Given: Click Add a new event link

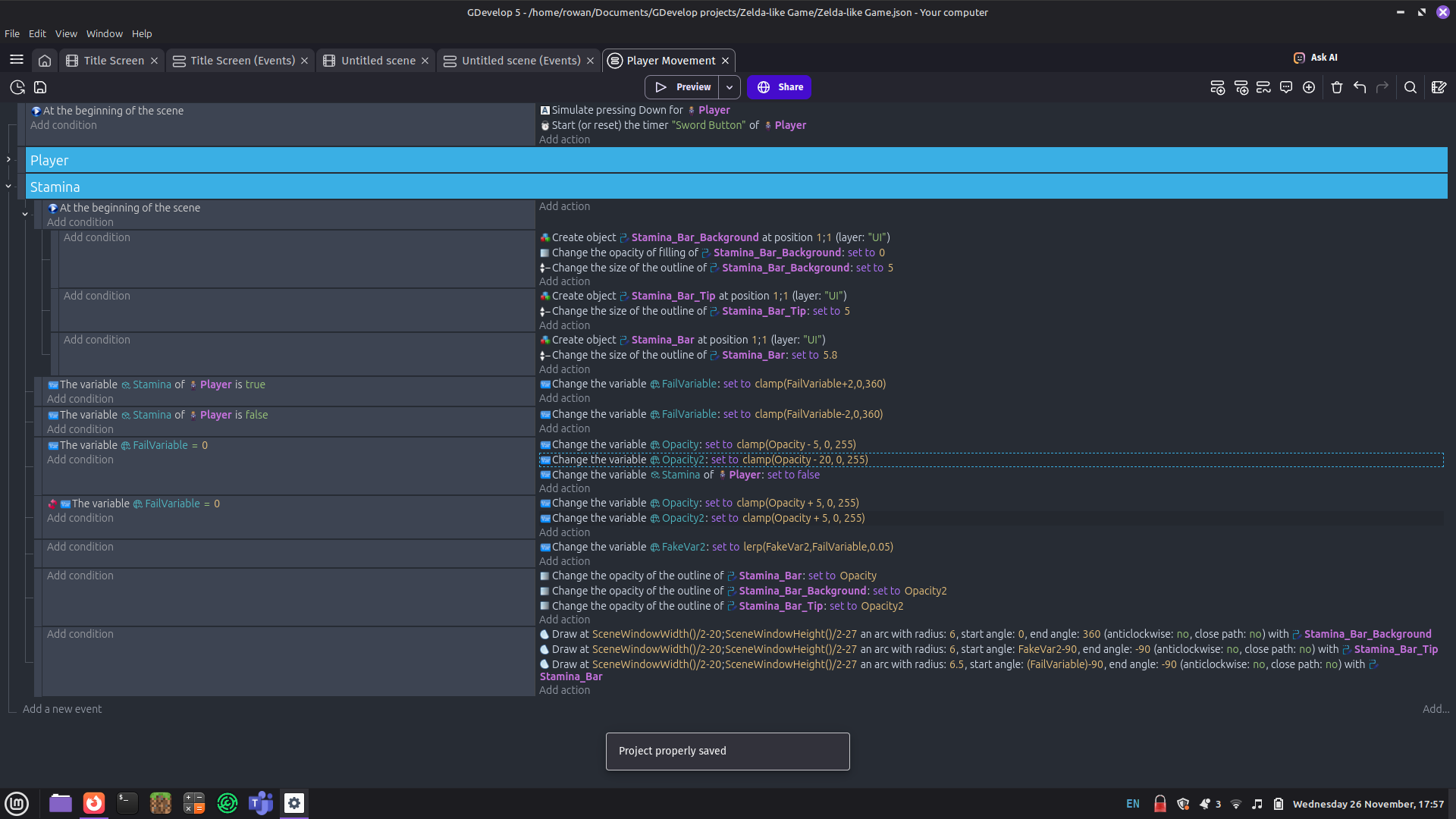Looking at the screenshot, I should tap(62, 709).
